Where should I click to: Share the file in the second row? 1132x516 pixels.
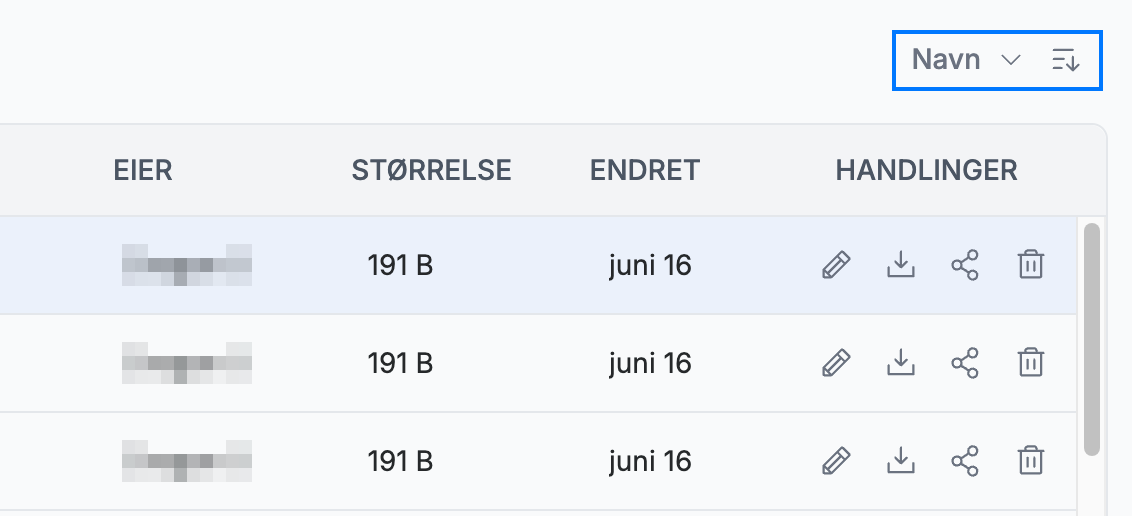tap(965, 362)
